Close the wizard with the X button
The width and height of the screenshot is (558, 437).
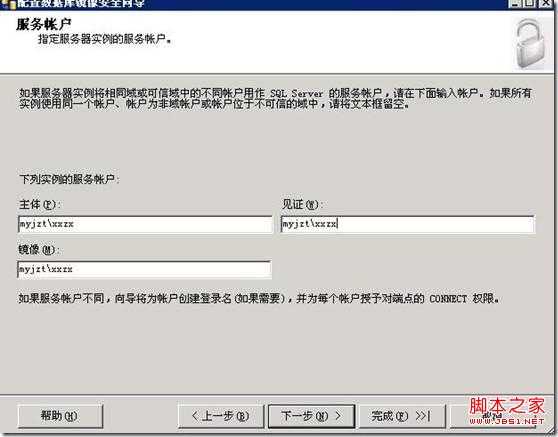coord(546,3)
